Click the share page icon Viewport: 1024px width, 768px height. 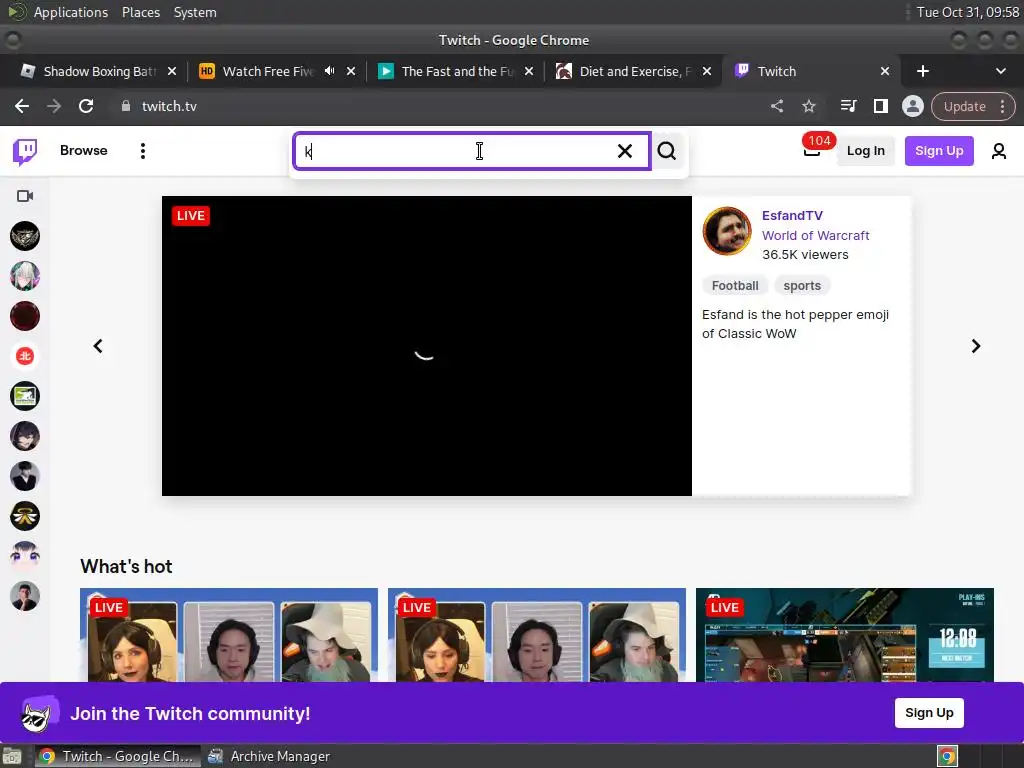tap(776, 106)
